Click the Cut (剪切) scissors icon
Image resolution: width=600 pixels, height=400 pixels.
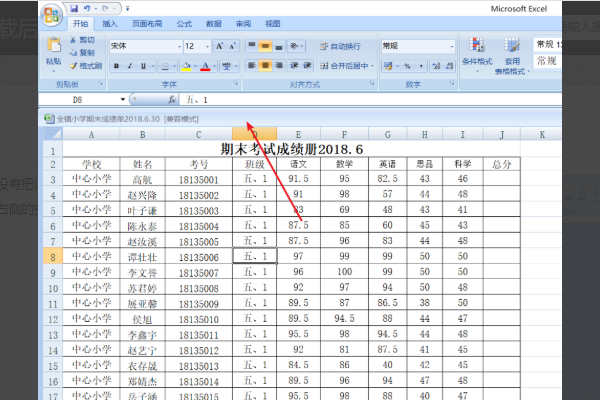tap(72, 40)
